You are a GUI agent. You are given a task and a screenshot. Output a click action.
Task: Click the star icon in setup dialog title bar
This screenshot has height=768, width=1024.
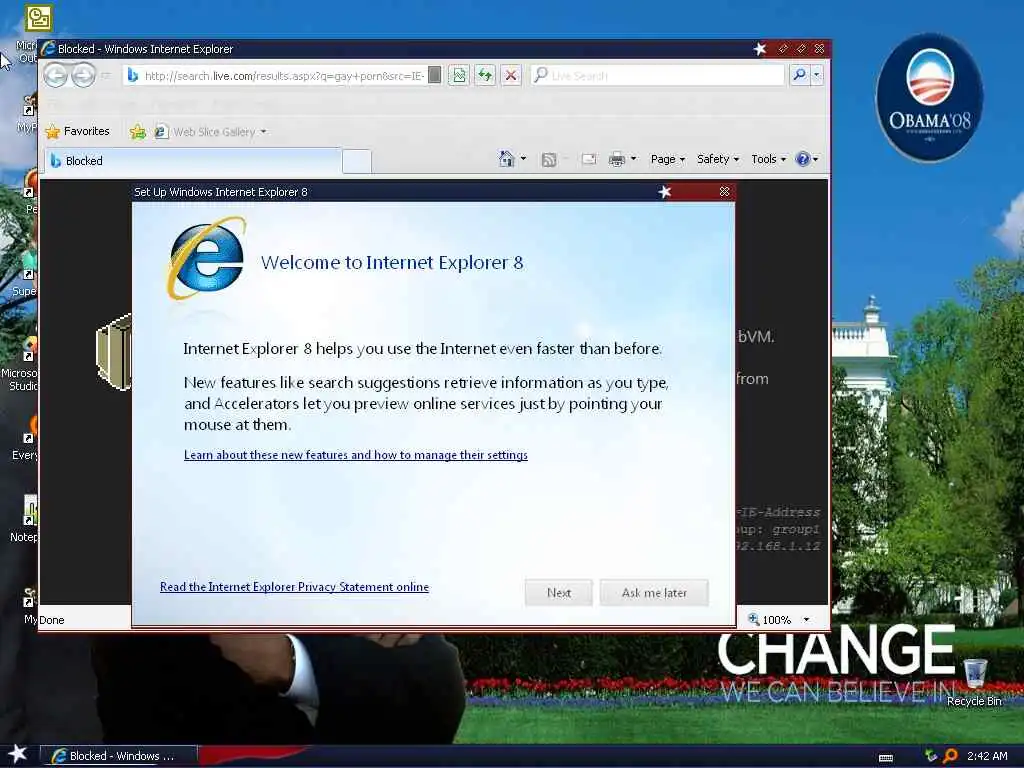[x=665, y=191]
